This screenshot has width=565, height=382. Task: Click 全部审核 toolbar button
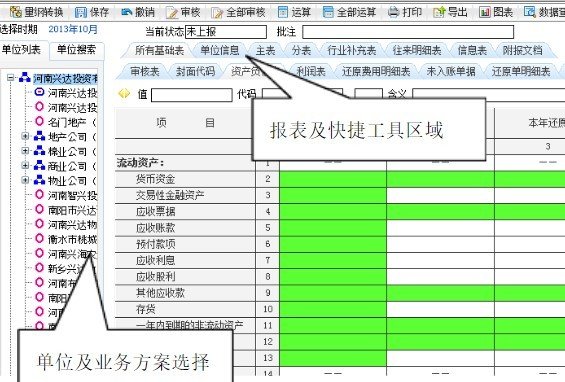pyautogui.click(x=239, y=12)
